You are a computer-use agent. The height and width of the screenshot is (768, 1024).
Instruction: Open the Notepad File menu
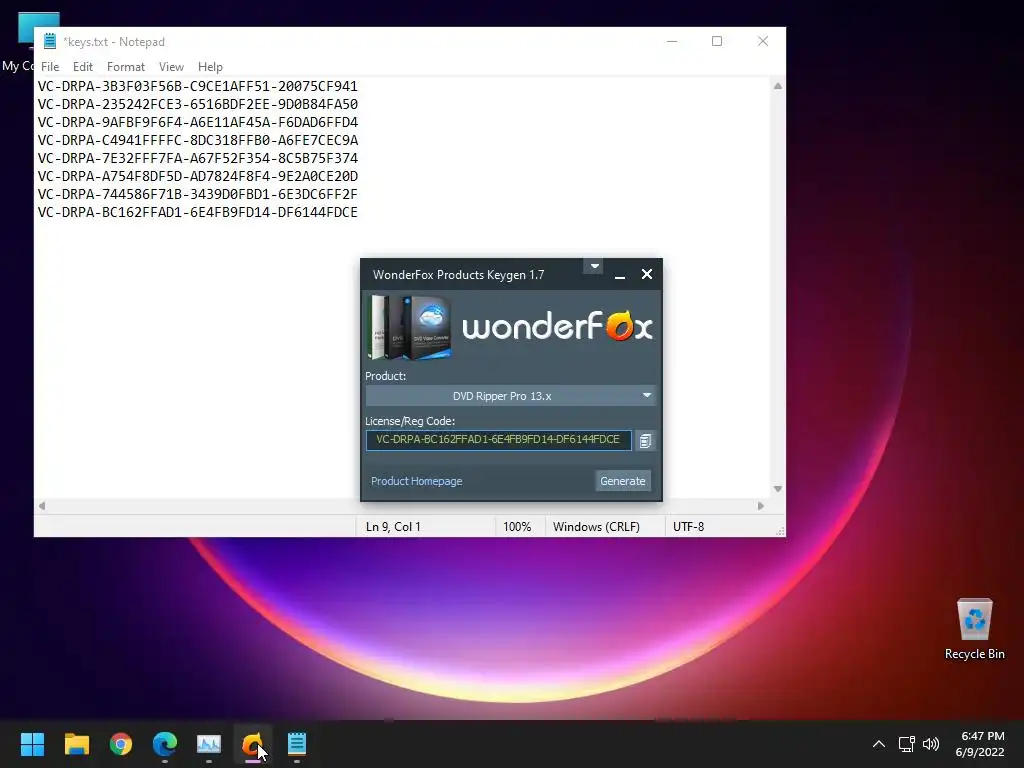click(x=50, y=67)
